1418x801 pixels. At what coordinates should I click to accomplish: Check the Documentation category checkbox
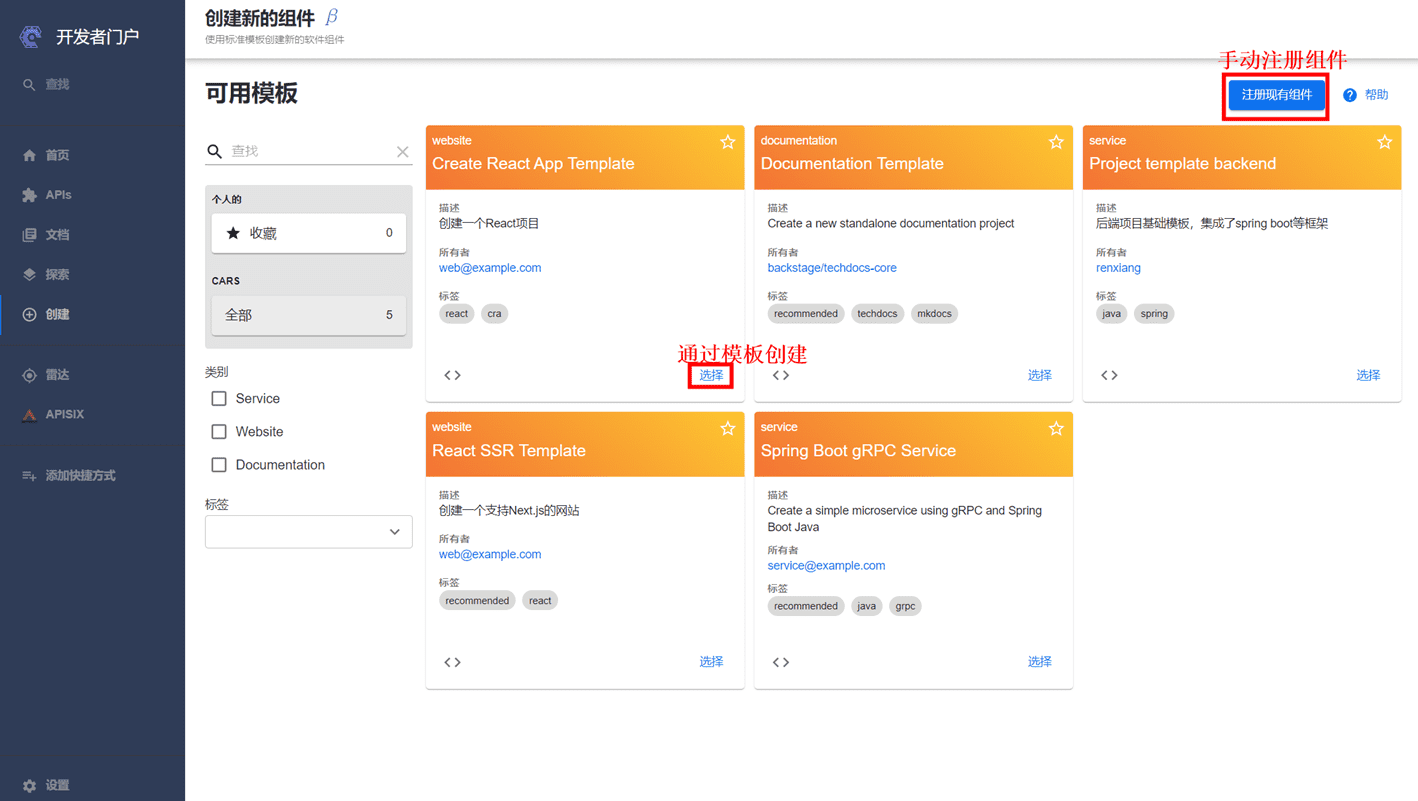click(219, 465)
